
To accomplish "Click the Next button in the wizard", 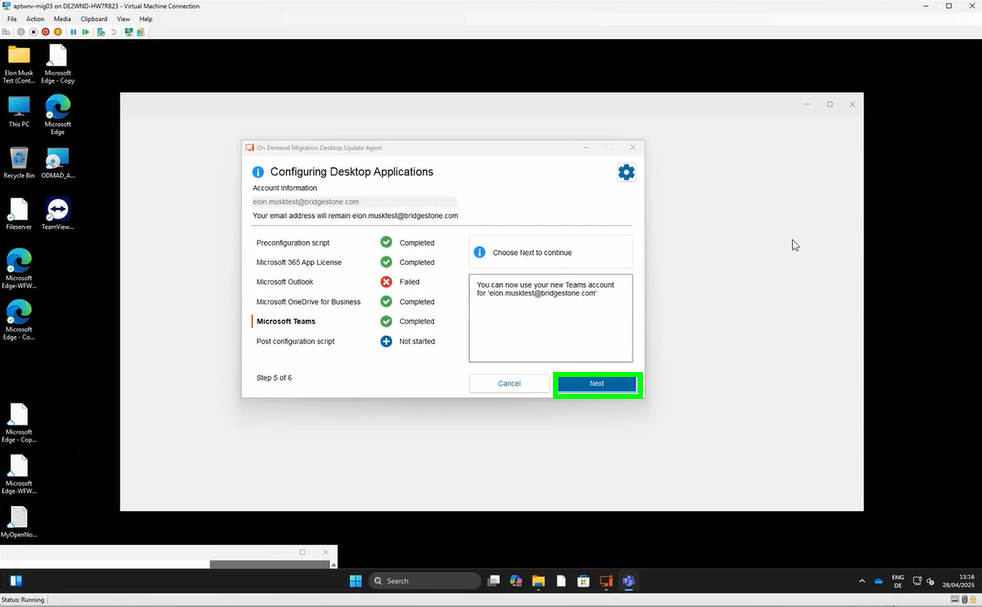I will [596, 383].
